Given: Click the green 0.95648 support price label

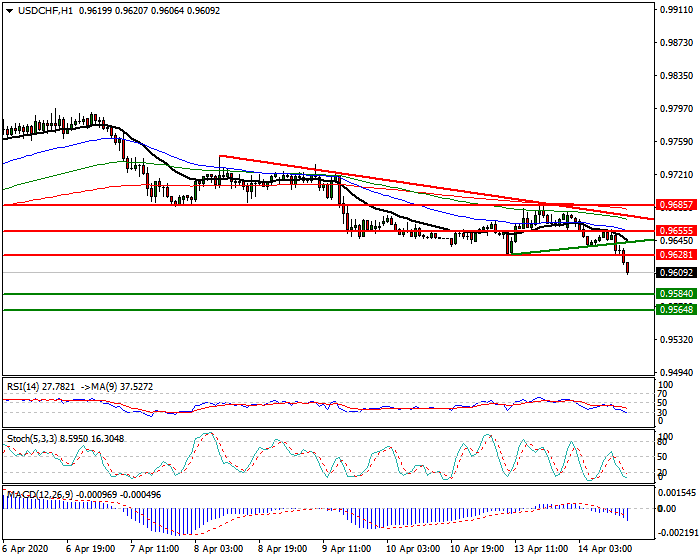Looking at the screenshot, I should tap(676, 309).
